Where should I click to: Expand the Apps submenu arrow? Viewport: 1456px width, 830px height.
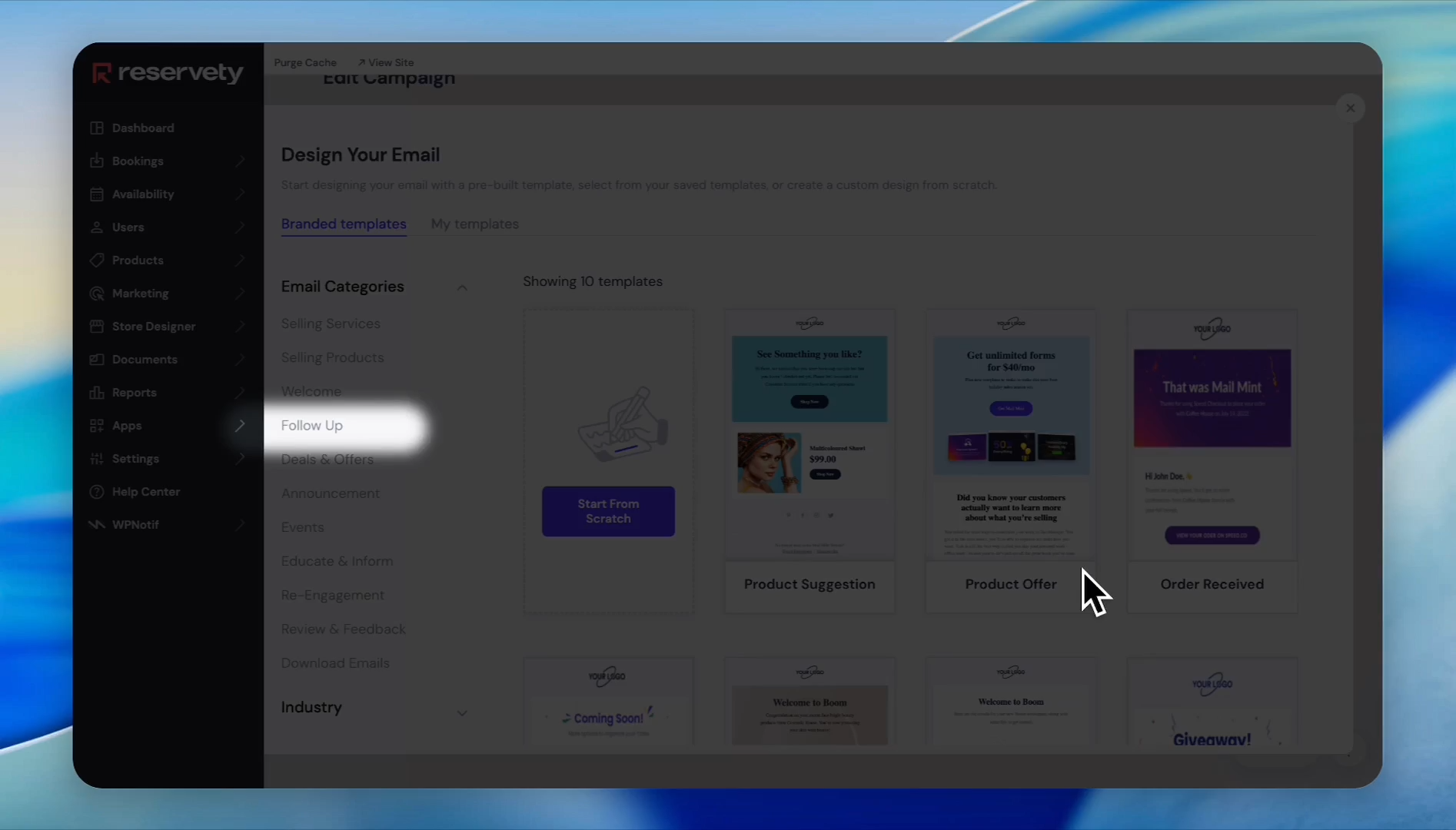point(240,425)
